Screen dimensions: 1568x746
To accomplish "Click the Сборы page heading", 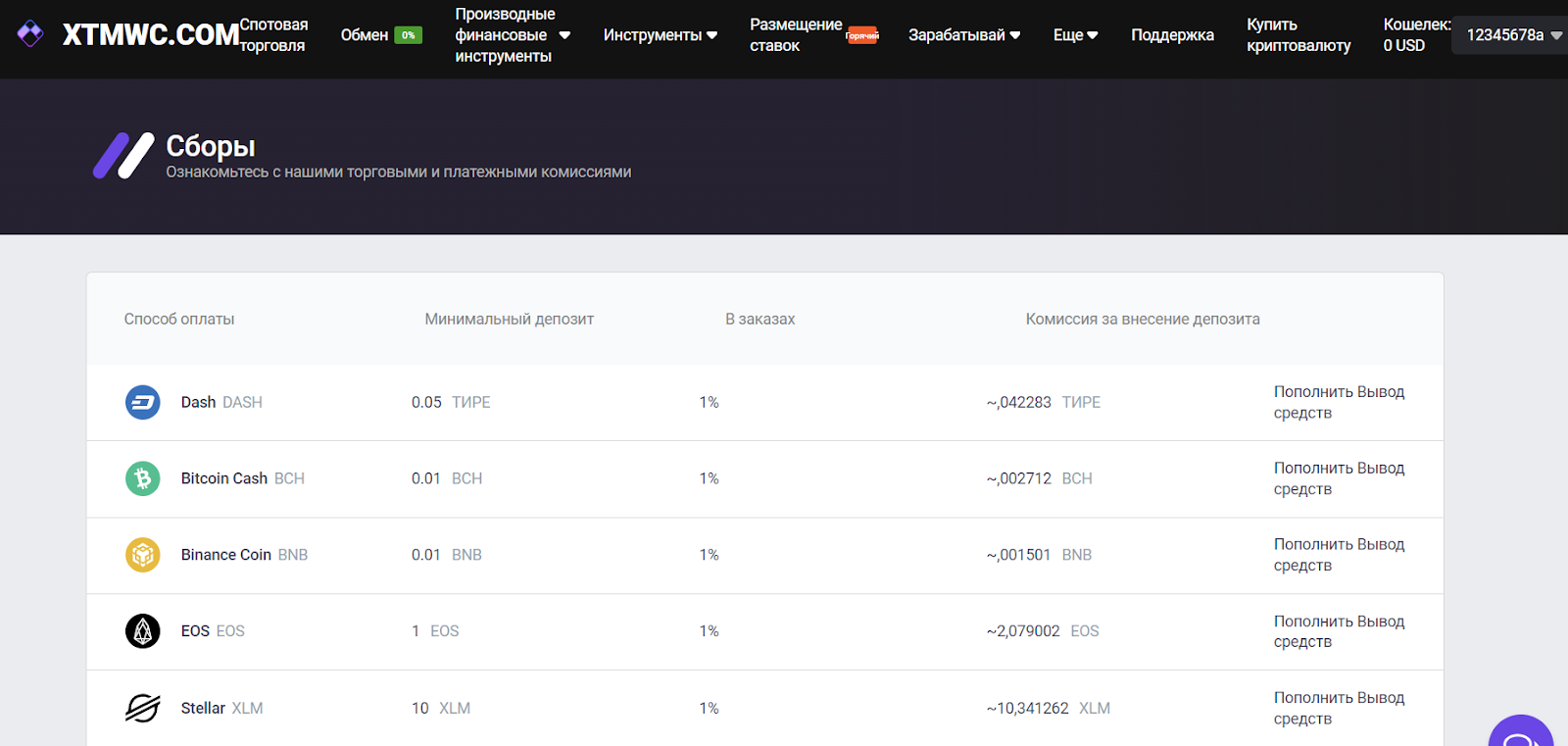I will click(x=211, y=146).
